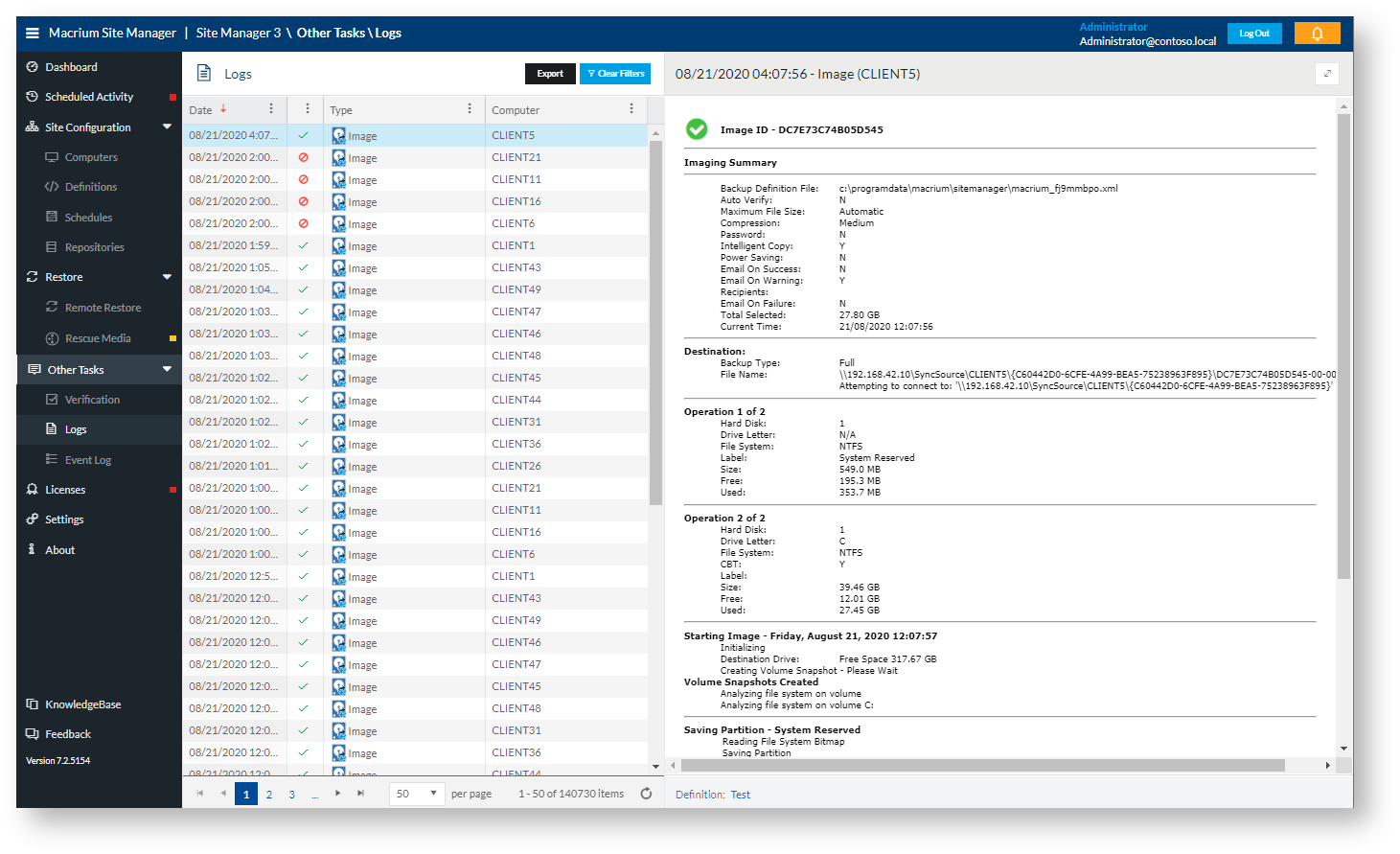Image resolution: width=1400 pixels, height=854 pixels.
Task: Open Repositories menu item
Action: [x=95, y=247]
